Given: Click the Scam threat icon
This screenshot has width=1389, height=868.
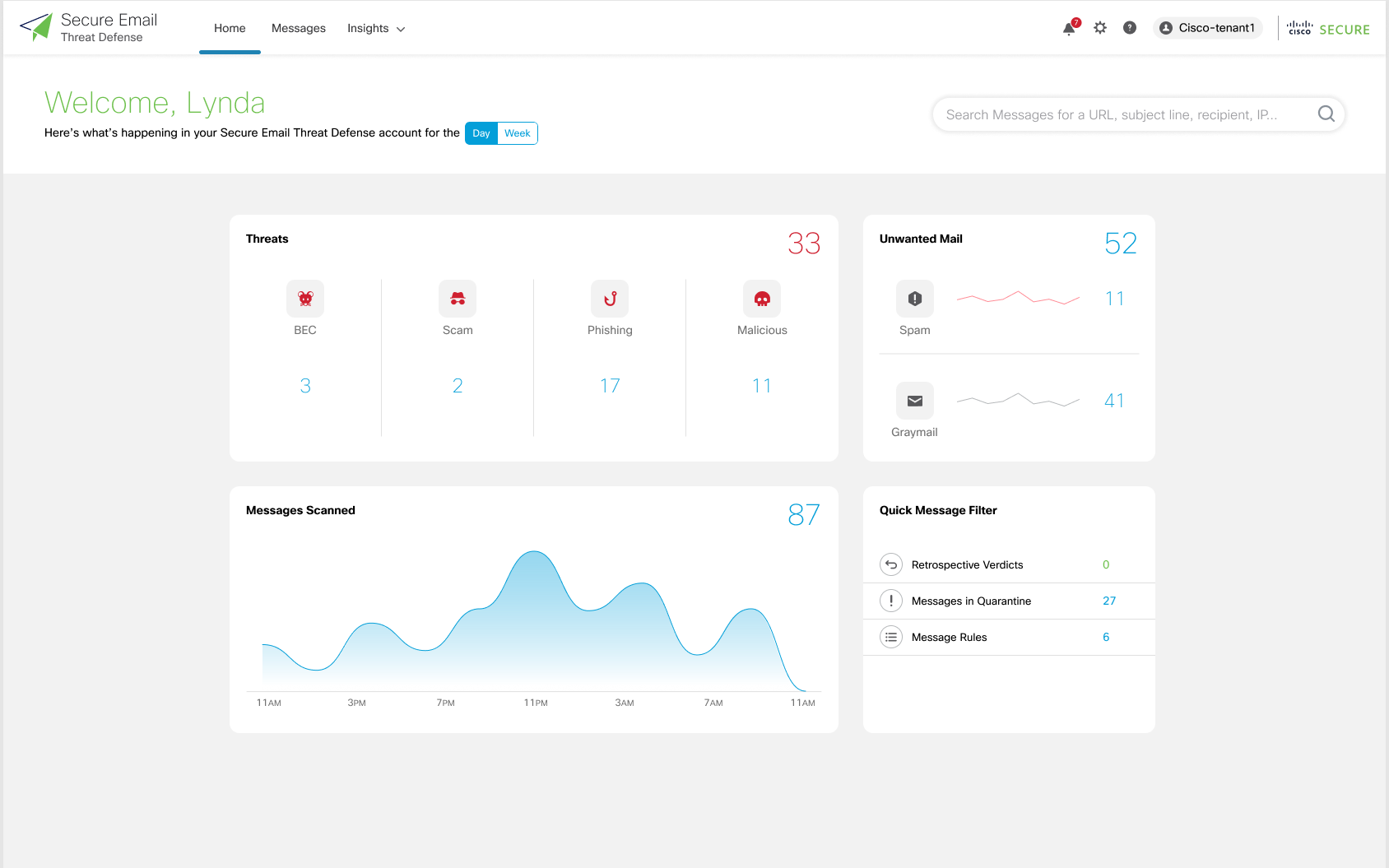Looking at the screenshot, I should (458, 299).
